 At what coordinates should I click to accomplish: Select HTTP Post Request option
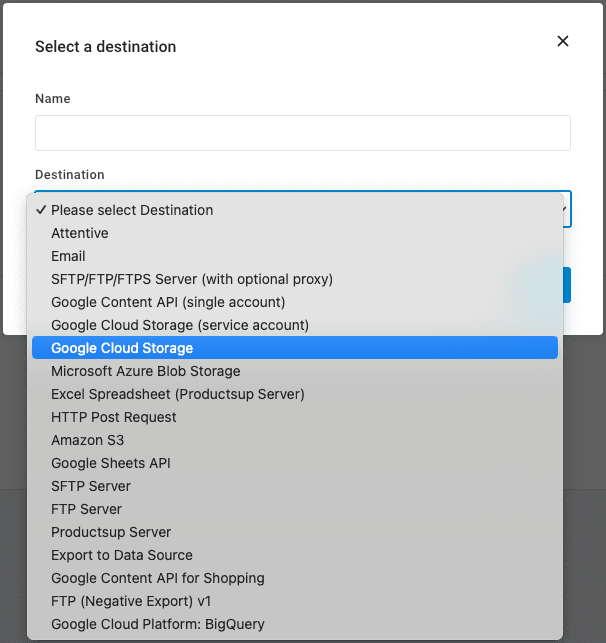tap(114, 417)
